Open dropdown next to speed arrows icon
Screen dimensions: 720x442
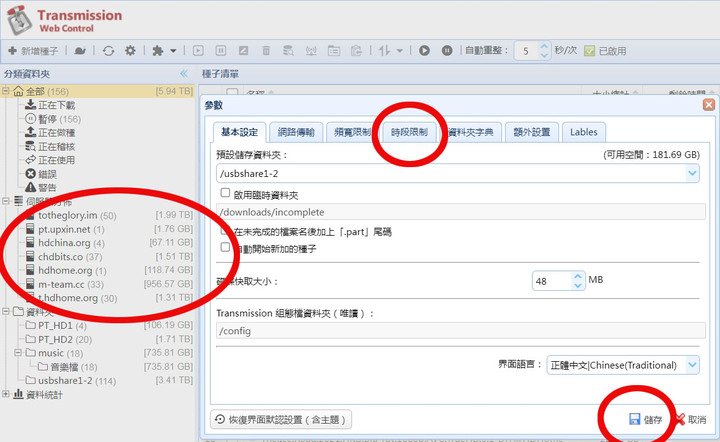399,51
